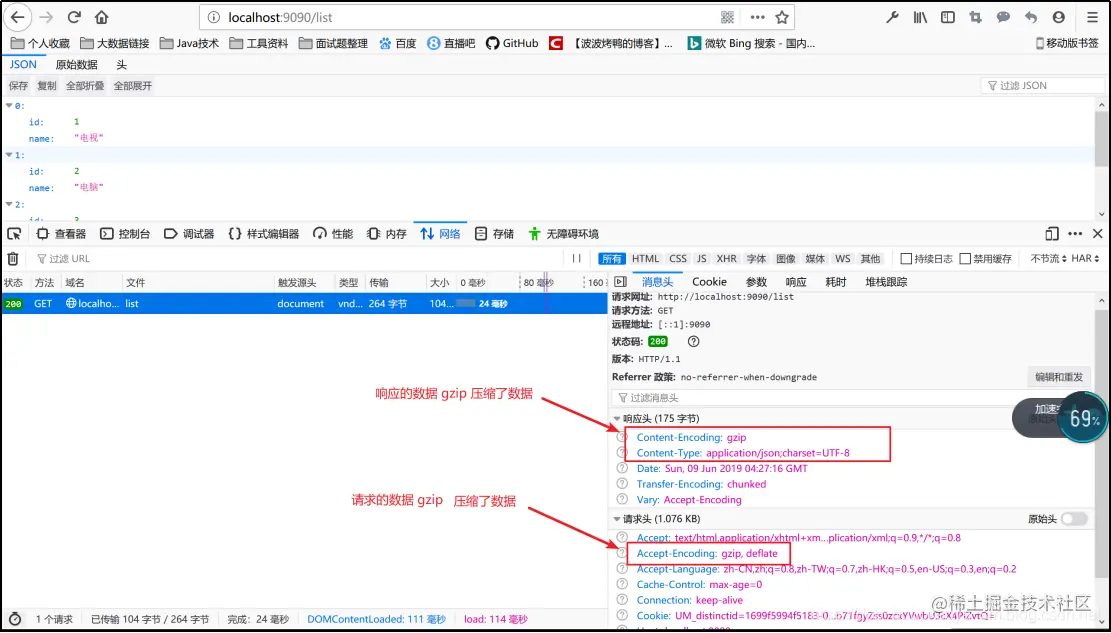The width and height of the screenshot is (1111, 633).
Task: Open the 查看器 devtools tab
Action: 62,234
